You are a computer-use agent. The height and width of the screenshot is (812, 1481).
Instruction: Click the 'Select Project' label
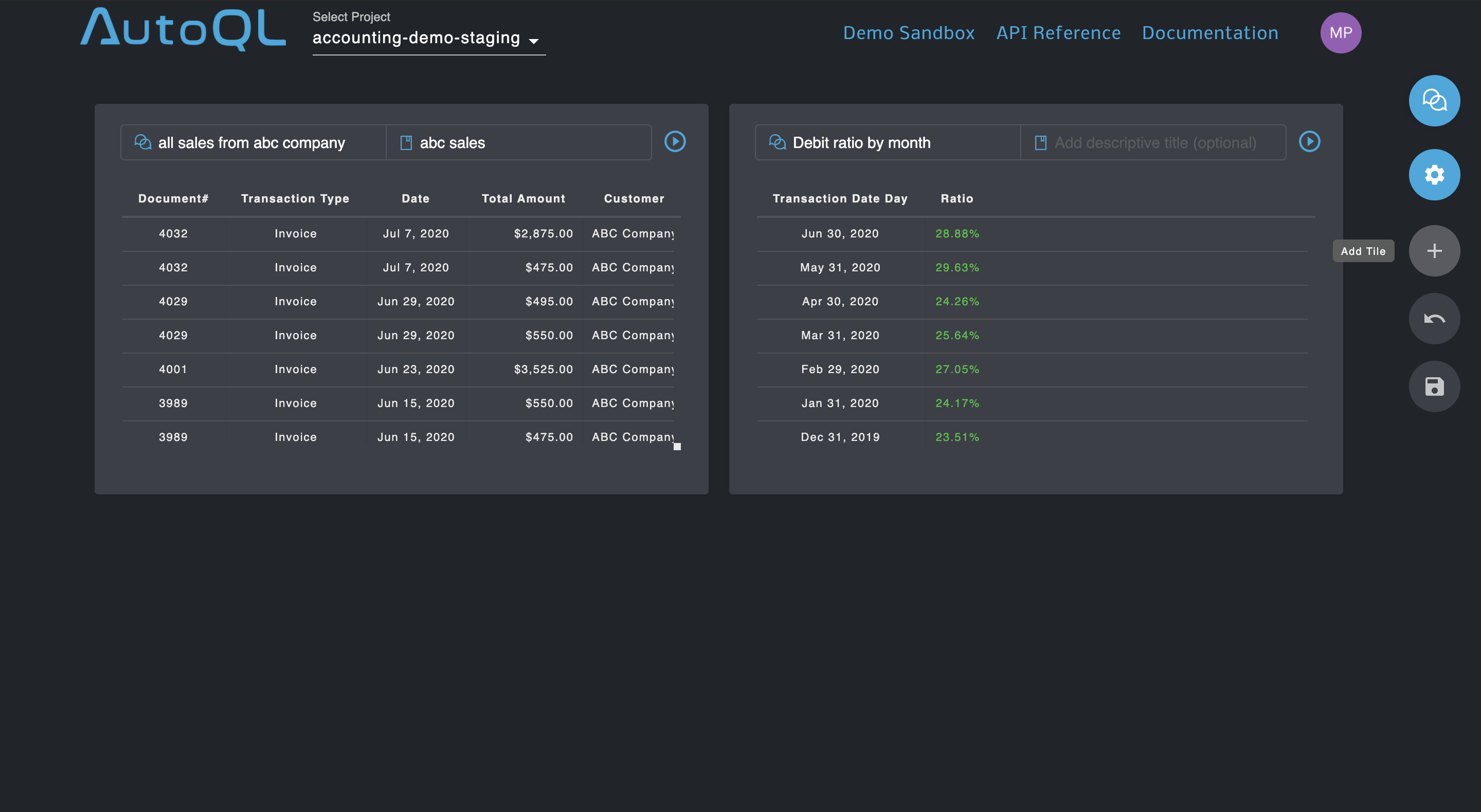tap(351, 16)
